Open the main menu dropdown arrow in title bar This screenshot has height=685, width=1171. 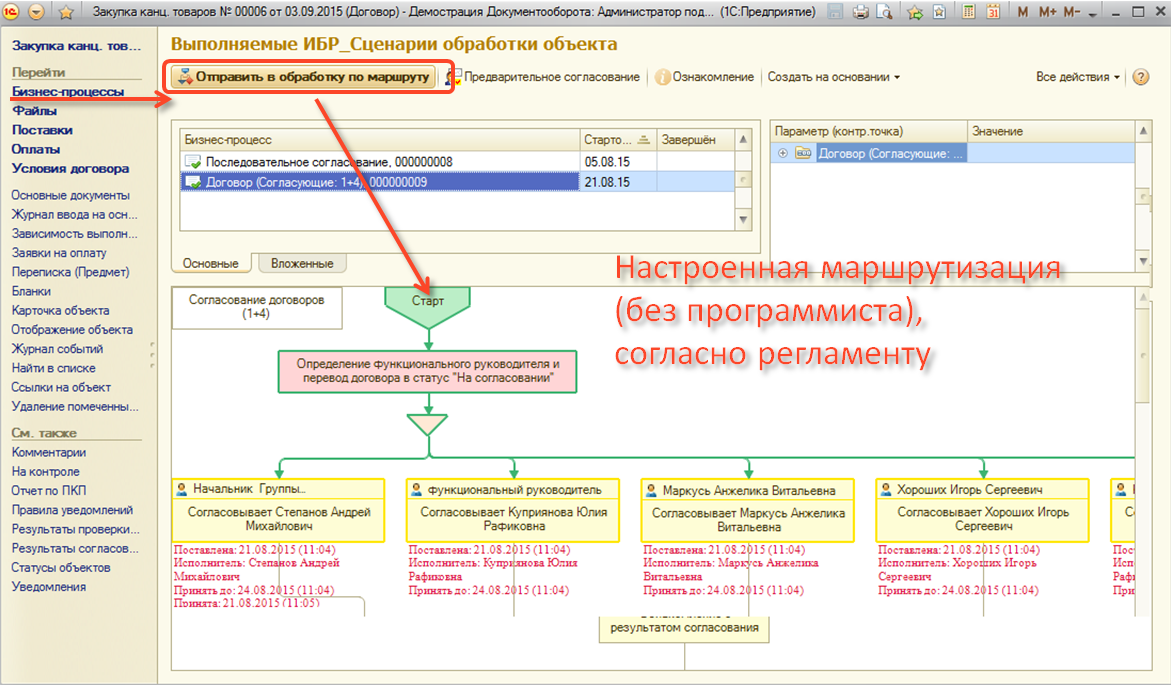pos(37,13)
